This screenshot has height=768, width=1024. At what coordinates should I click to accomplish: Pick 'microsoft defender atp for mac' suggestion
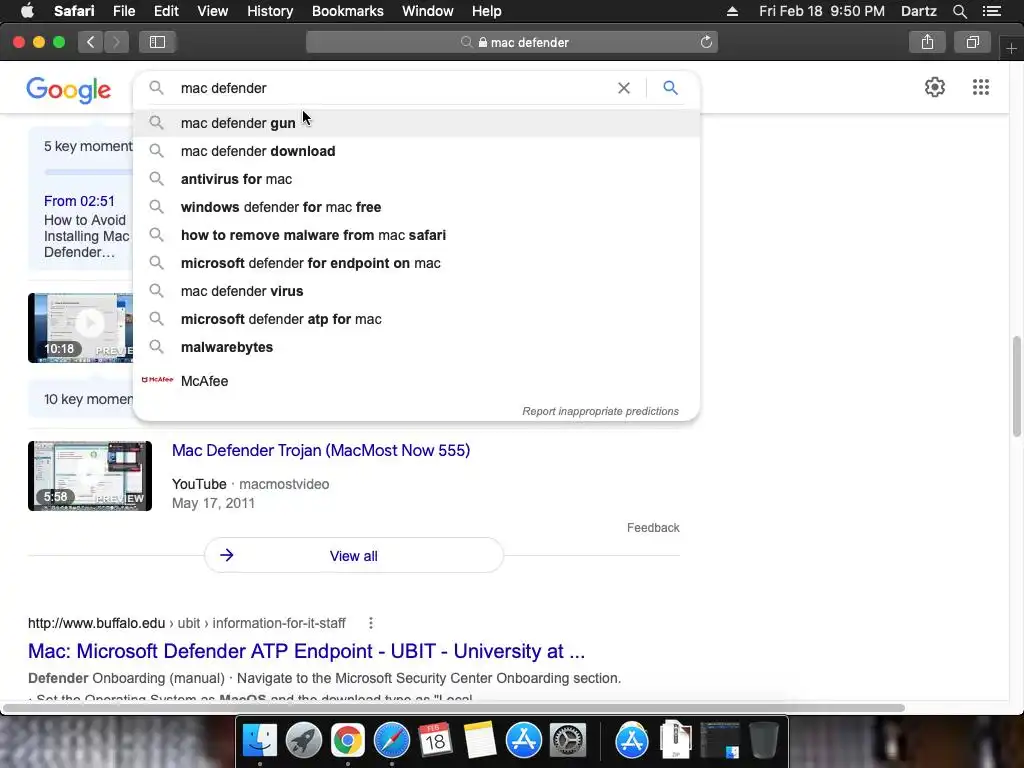416,319
